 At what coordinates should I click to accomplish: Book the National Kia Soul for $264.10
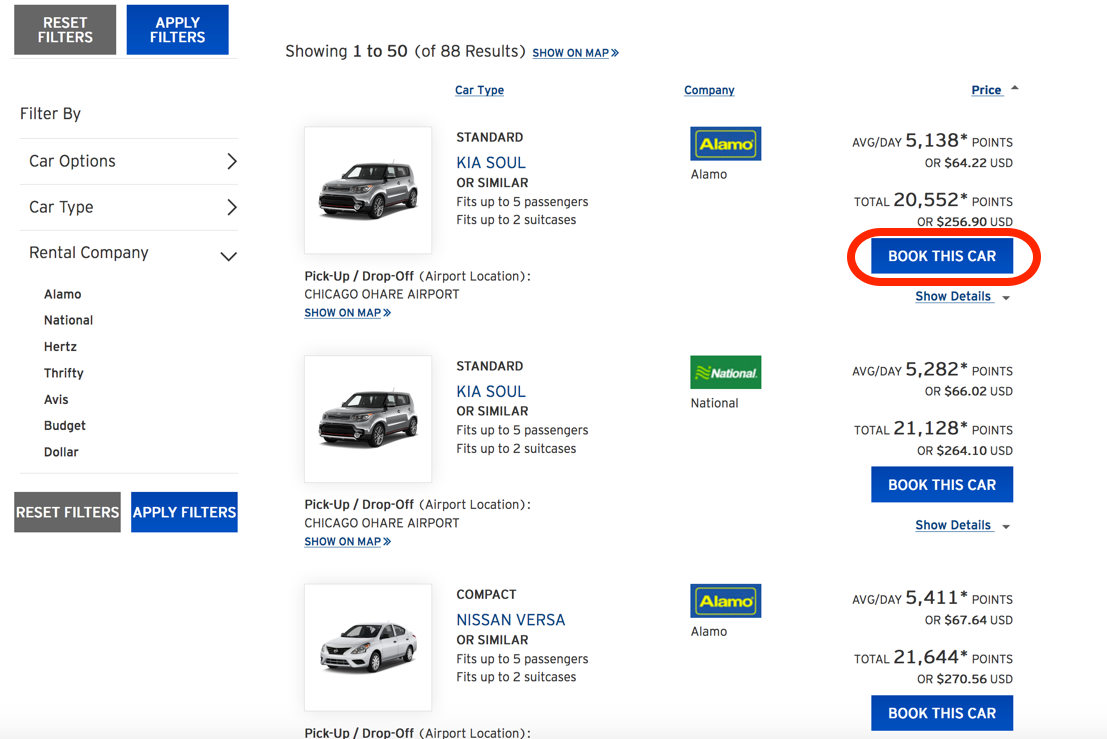(942, 485)
